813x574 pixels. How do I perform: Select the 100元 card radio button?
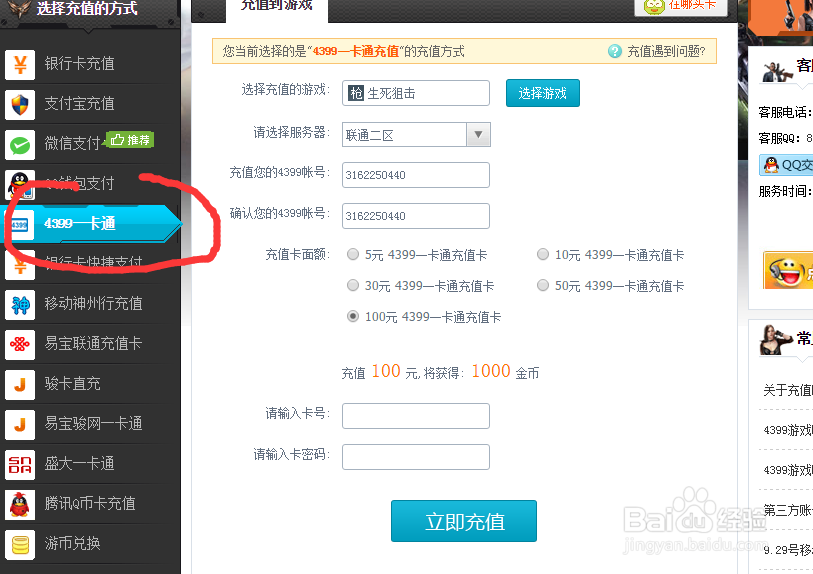coord(353,316)
